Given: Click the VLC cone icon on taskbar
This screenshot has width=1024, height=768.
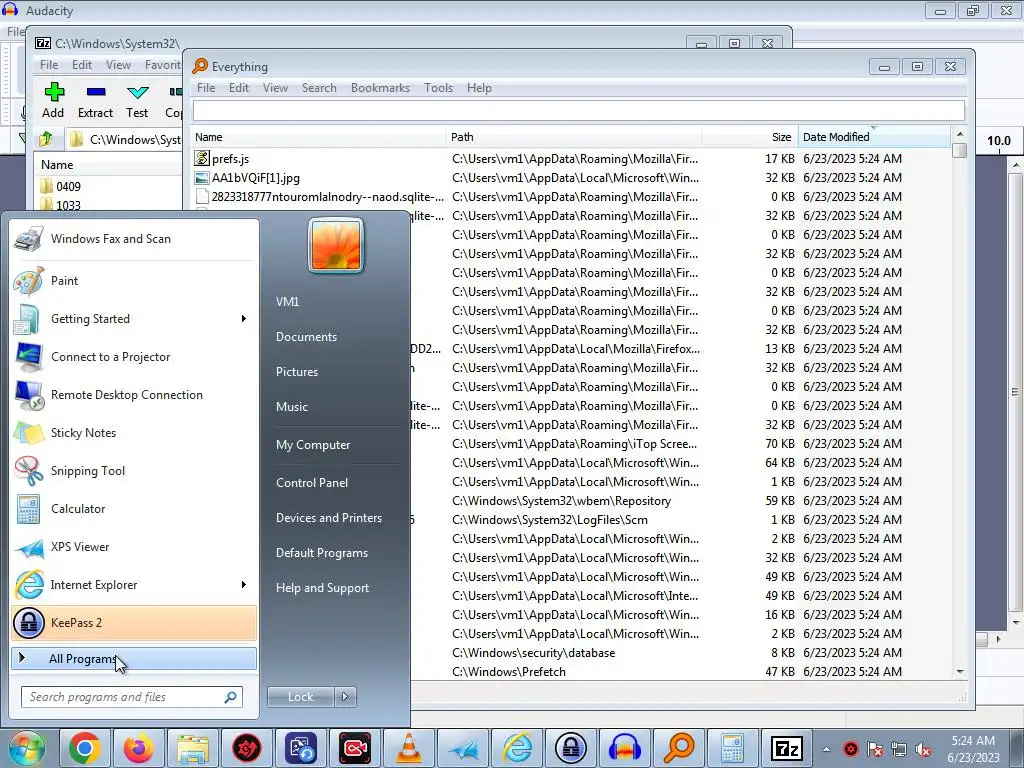Looking at the screenshot, I should [x=409, y=748].
